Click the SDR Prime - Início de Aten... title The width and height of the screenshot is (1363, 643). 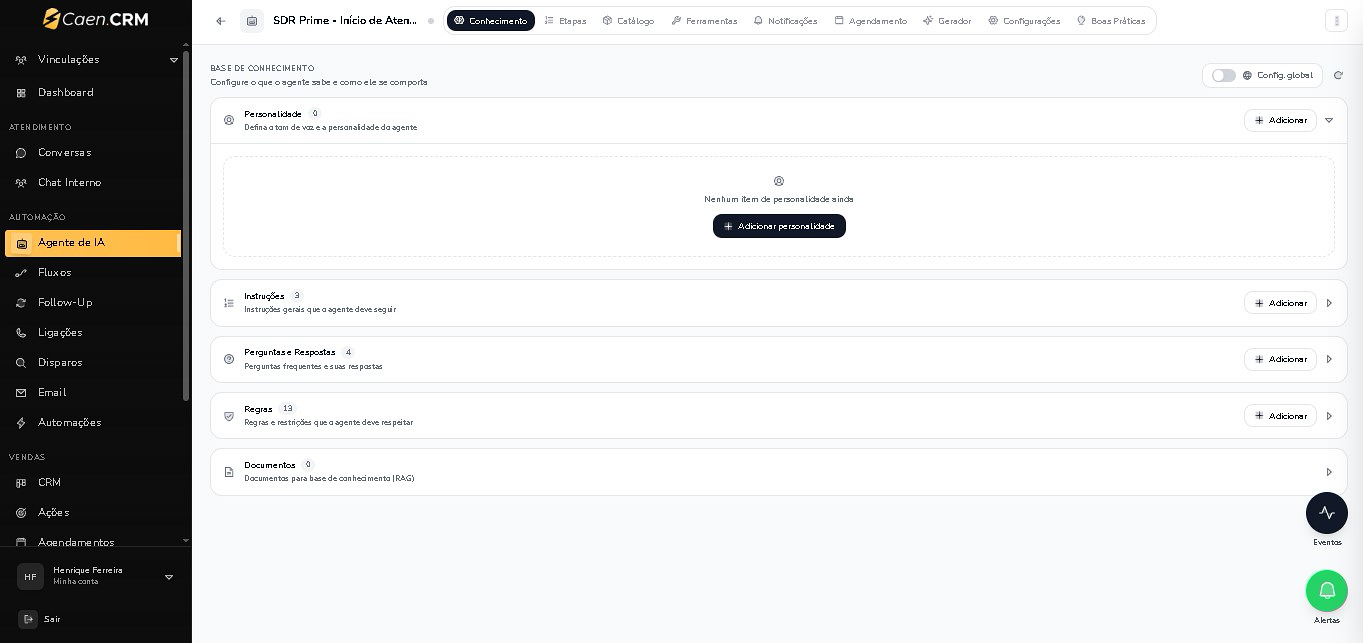point(345,21)
